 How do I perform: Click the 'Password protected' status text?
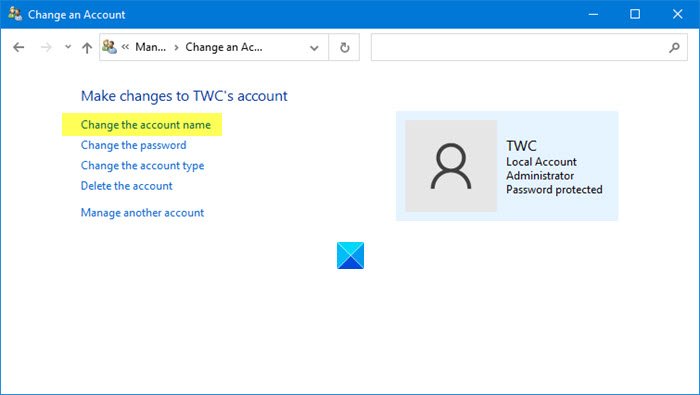pyautogui.click(x=554, y=190)
